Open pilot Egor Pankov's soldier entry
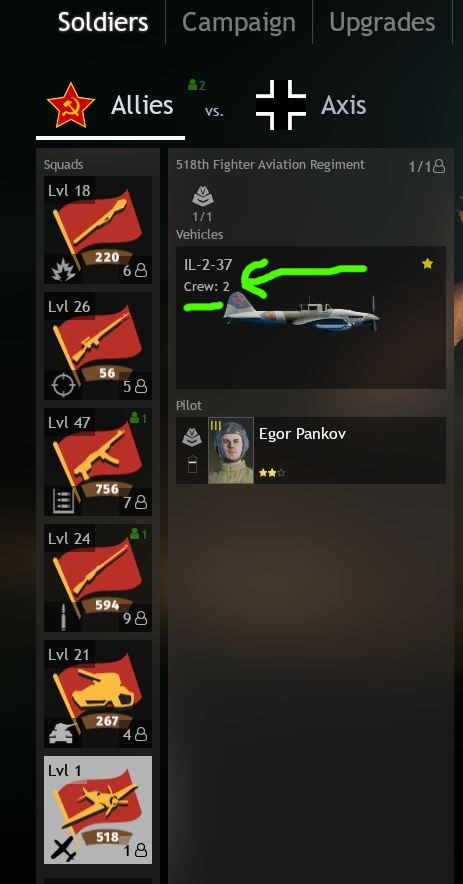The height and width of the screenshot is (884, 463). point(311,450)
